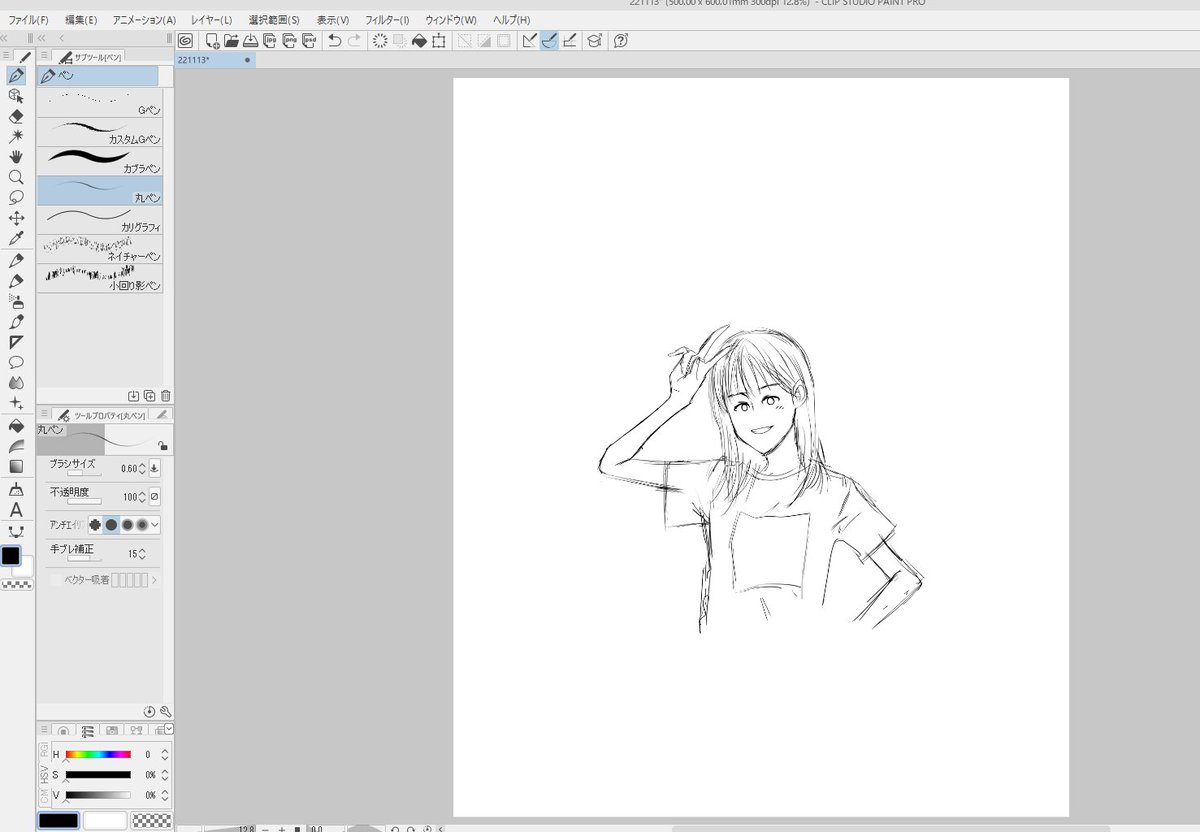Select the Hand move-canvas tool
The image size is (1200, 832).
pos(16,157)
